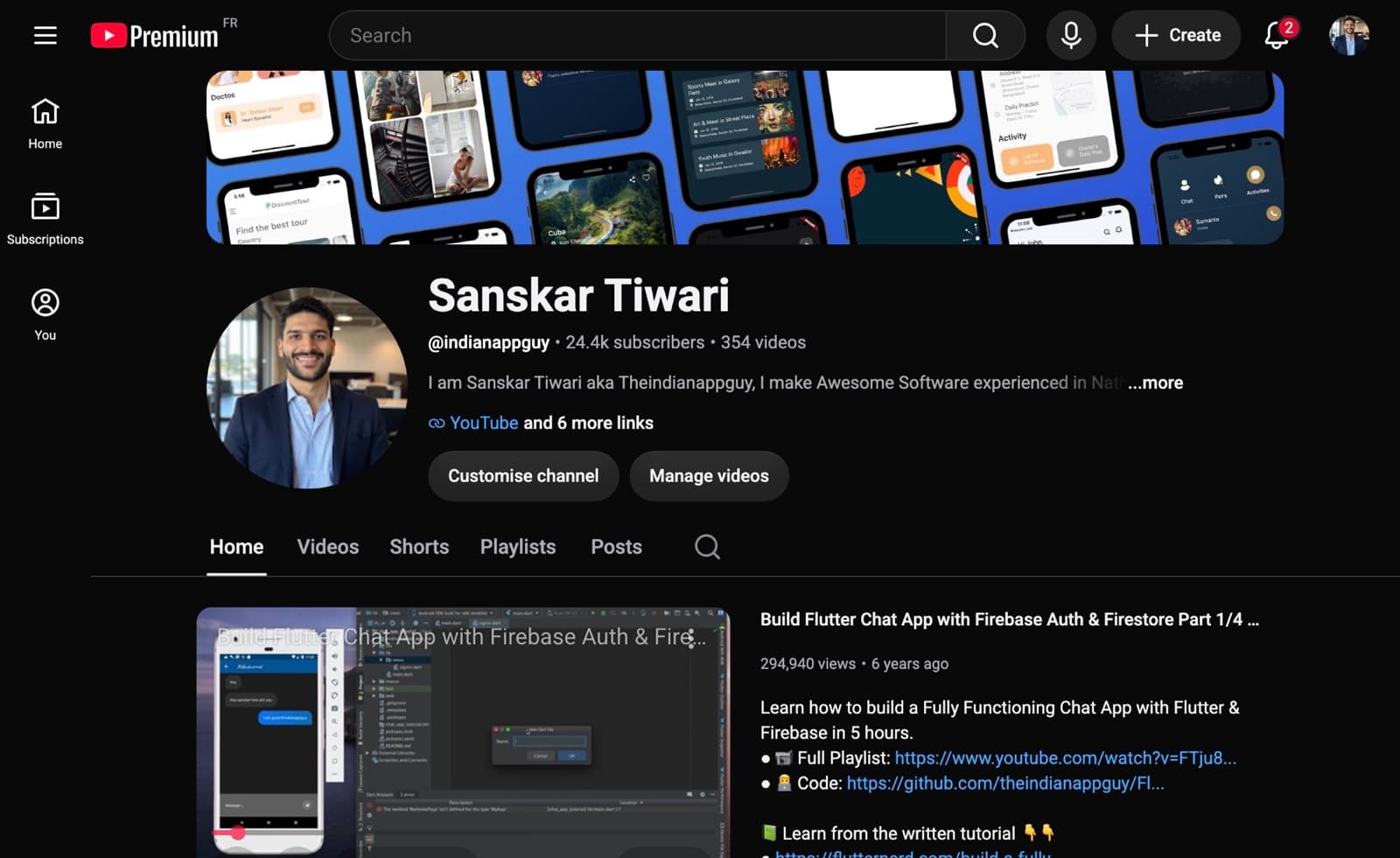Click the search magnifier button
1400x858 pixels.
coord(985,35)
